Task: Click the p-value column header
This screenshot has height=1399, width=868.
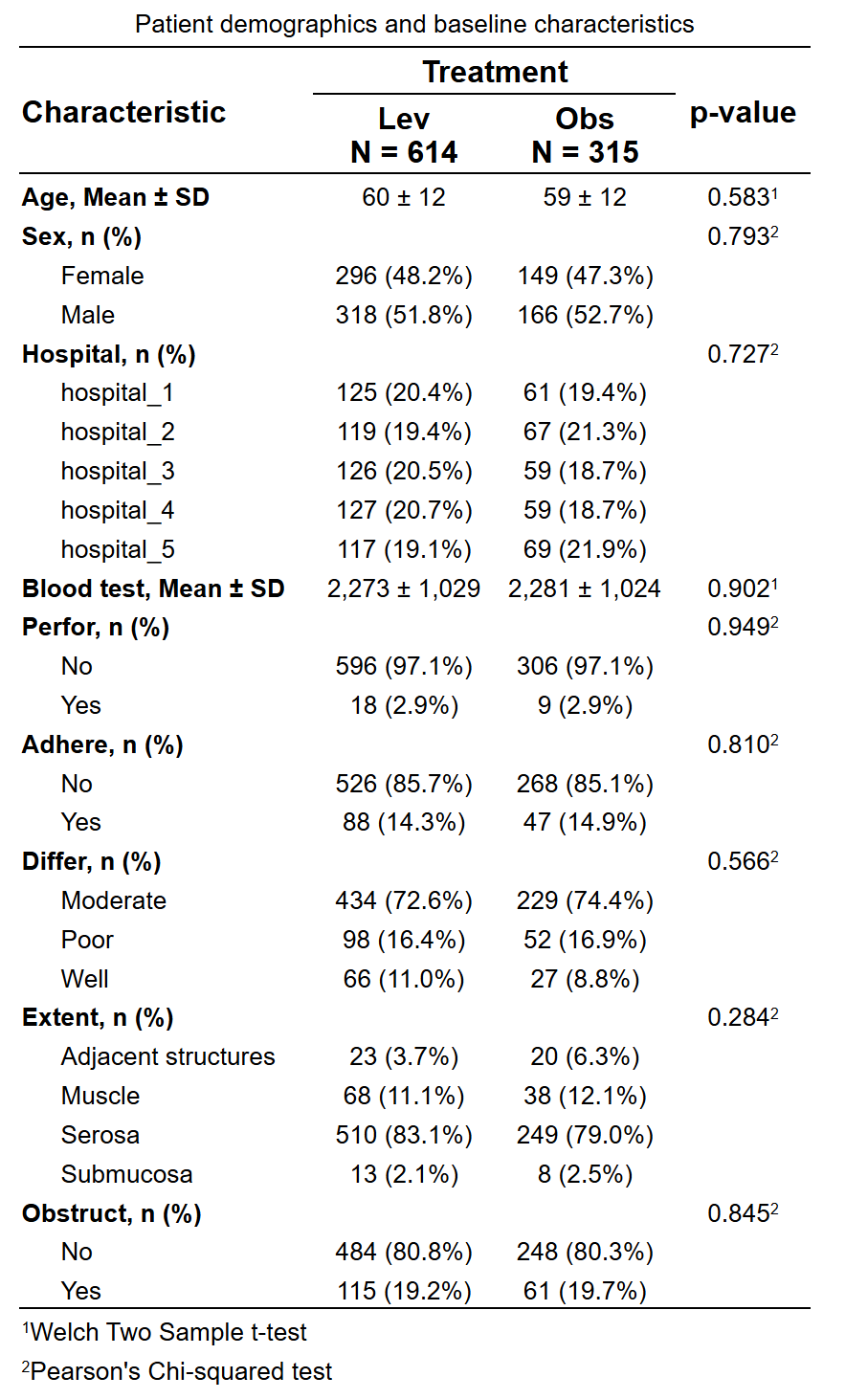Action: 743,112
